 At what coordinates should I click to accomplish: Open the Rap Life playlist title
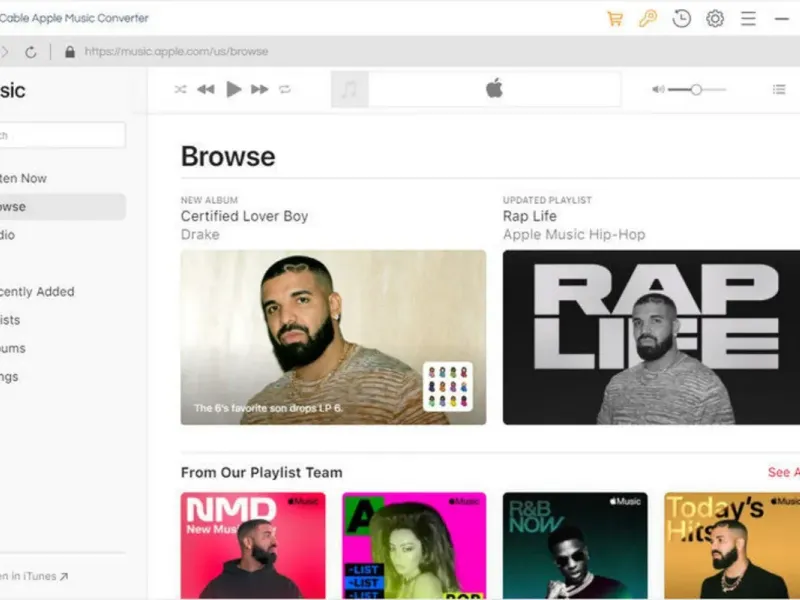coord(530,216)
